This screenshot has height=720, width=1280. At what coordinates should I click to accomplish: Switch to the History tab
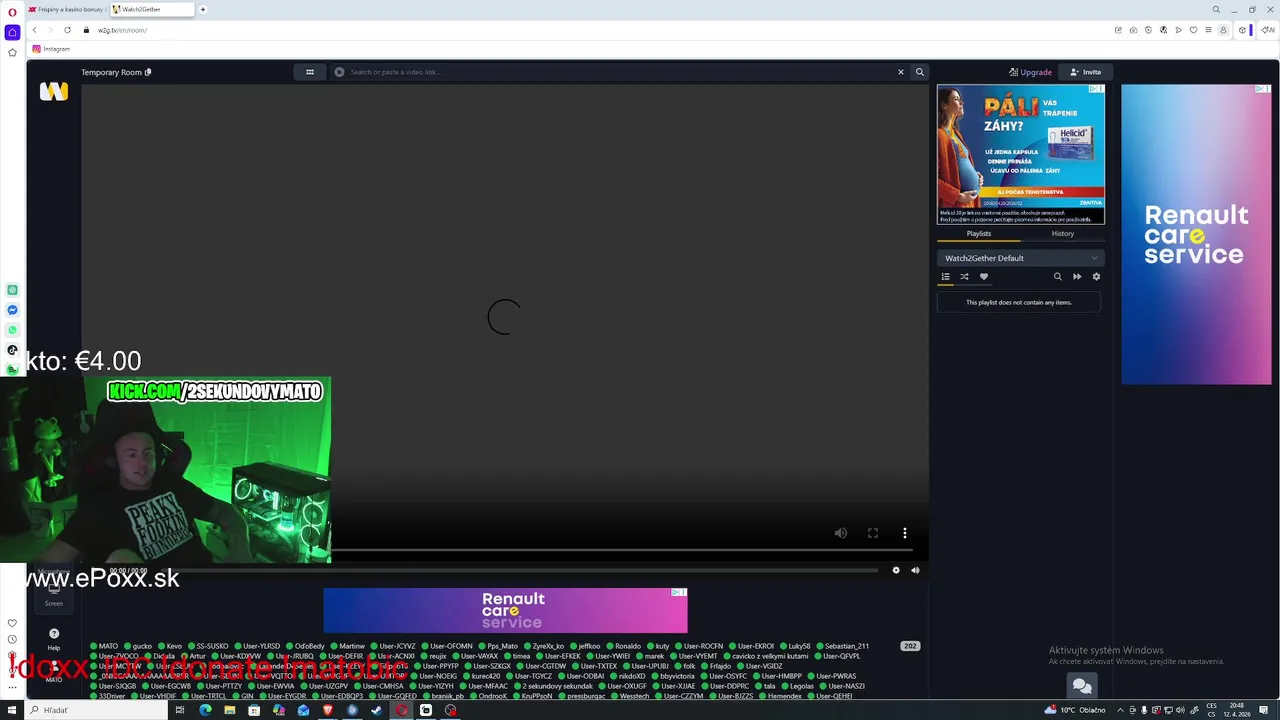pyautogui.click(x=1062, y=233)
